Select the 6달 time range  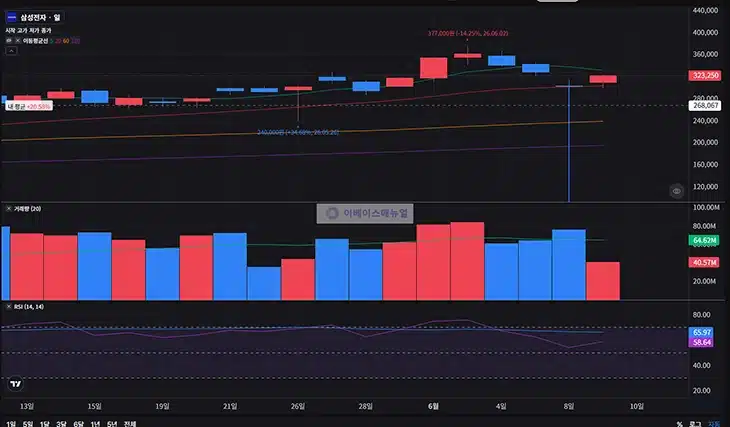click(x=78, y=424)
